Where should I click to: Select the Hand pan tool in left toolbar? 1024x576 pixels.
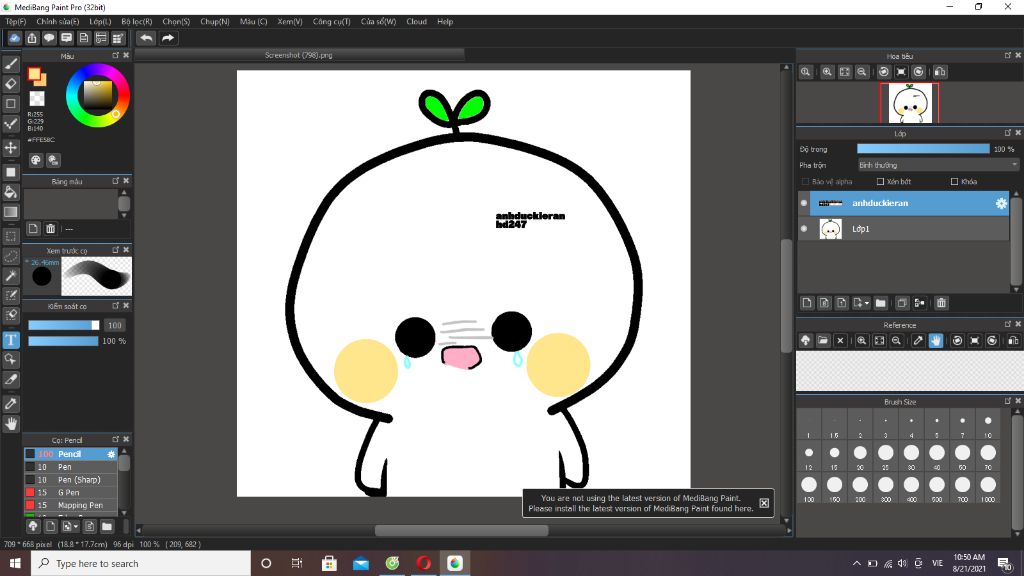click(x=11, y=424)
